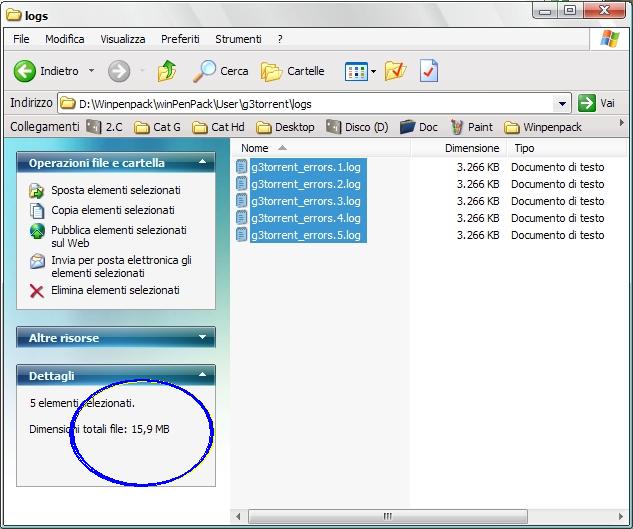Click the address bar path field
The image size is (633, 529).
click(x=307, y=104)
